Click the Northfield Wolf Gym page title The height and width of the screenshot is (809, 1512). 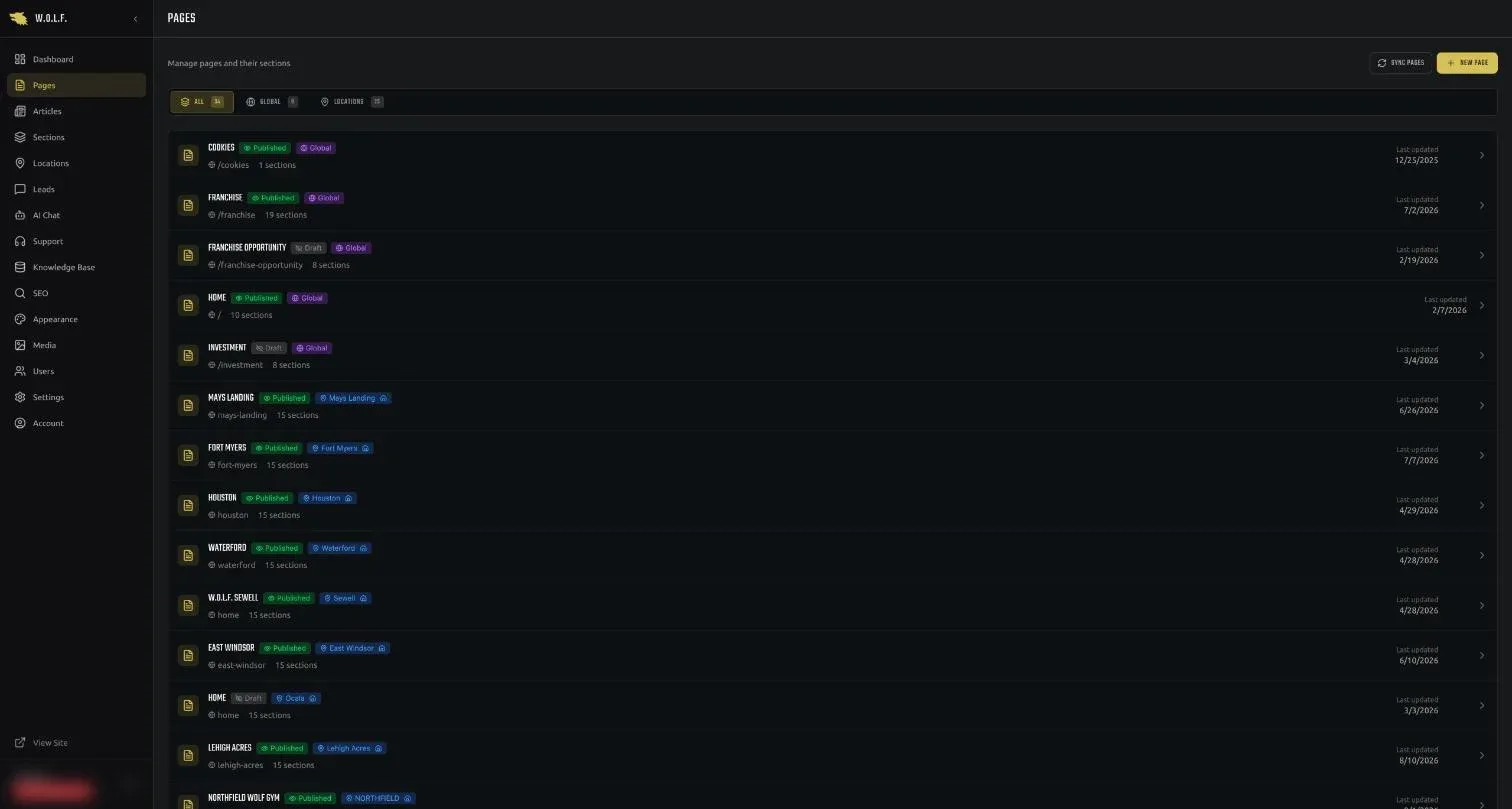244,798
